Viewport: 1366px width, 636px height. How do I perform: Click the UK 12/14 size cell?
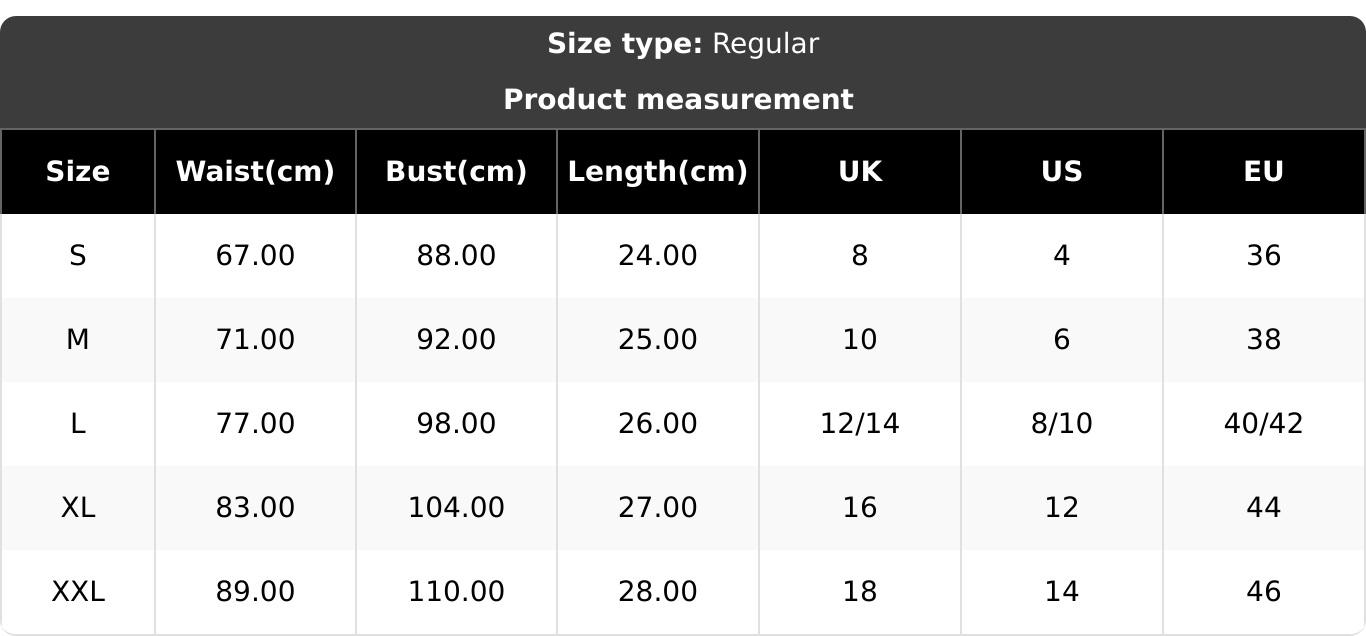tap(860, 424)
